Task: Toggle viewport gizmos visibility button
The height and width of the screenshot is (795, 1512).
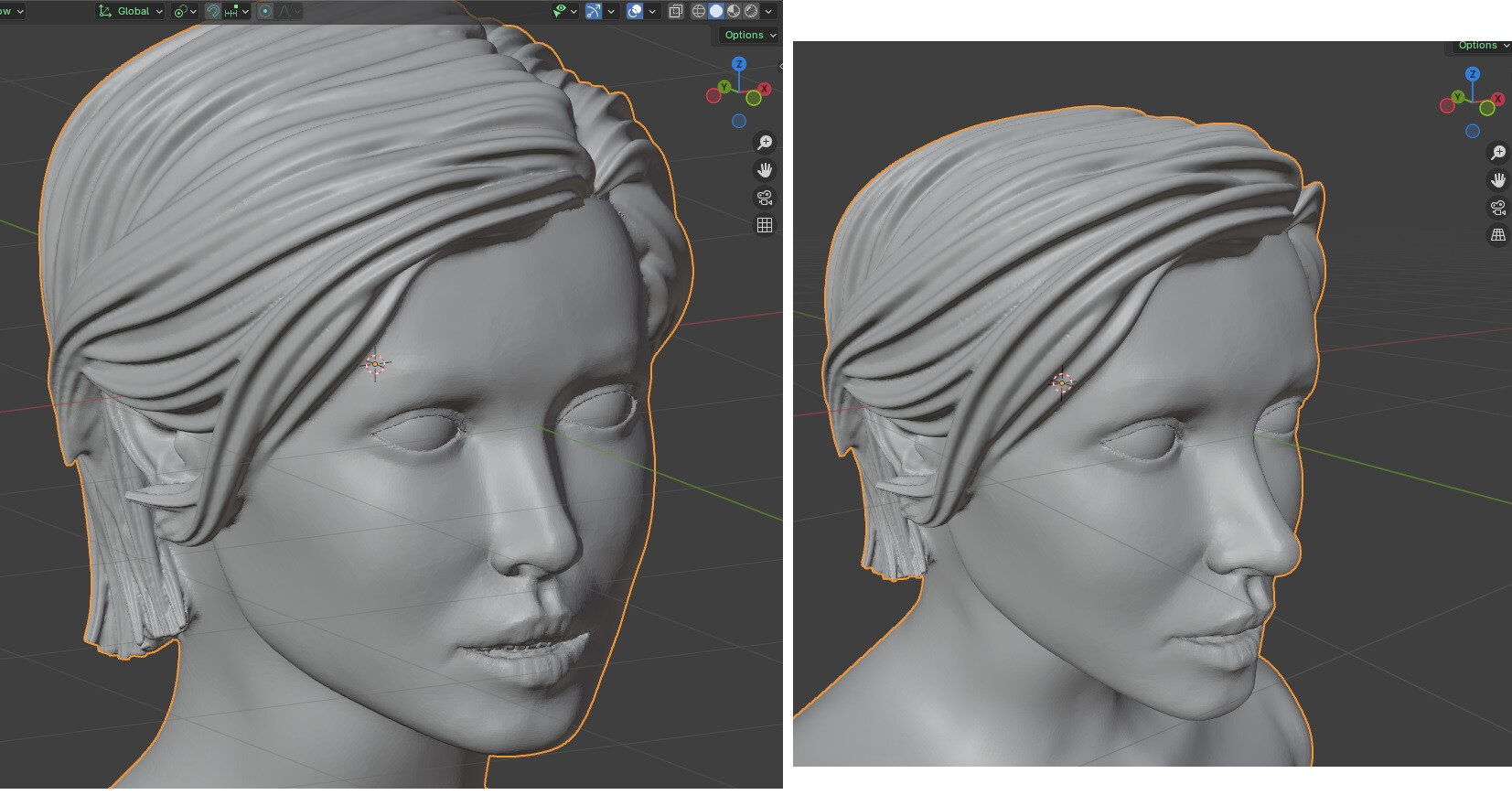Action: coord(594,11)
